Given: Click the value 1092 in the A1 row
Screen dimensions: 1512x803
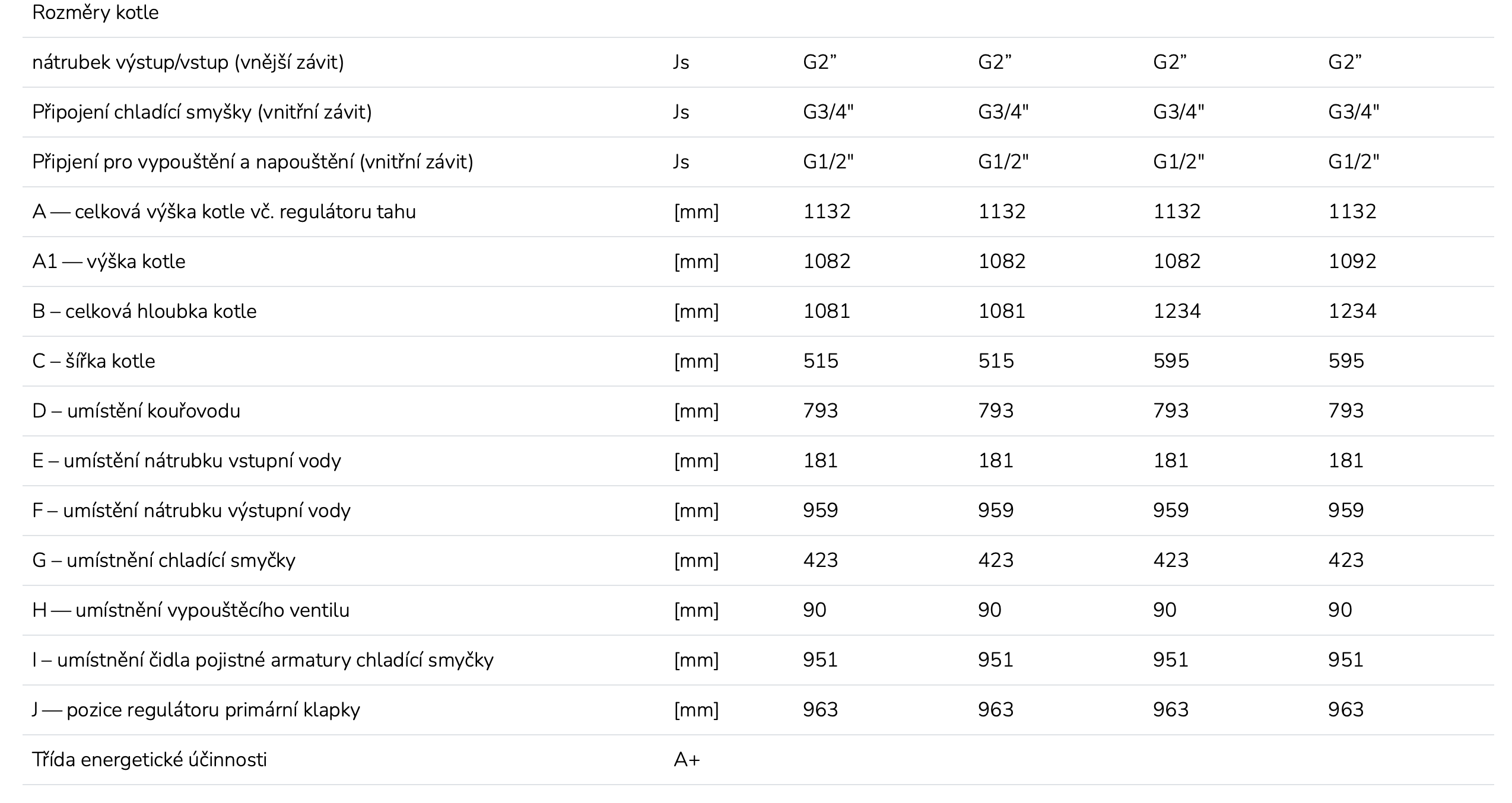Looking at the screenshot, I should pos(1352,262).
